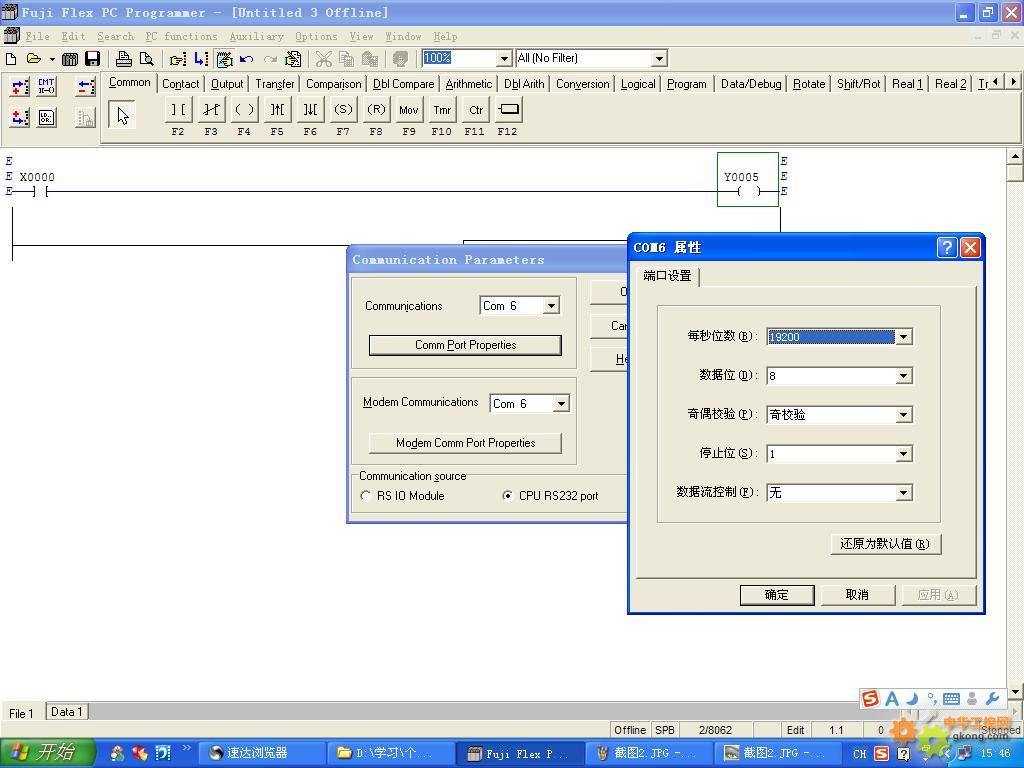The image size is (1024, 768).
Task: Click 还原为默认值 restore defaults button
Action: [886, 544]
